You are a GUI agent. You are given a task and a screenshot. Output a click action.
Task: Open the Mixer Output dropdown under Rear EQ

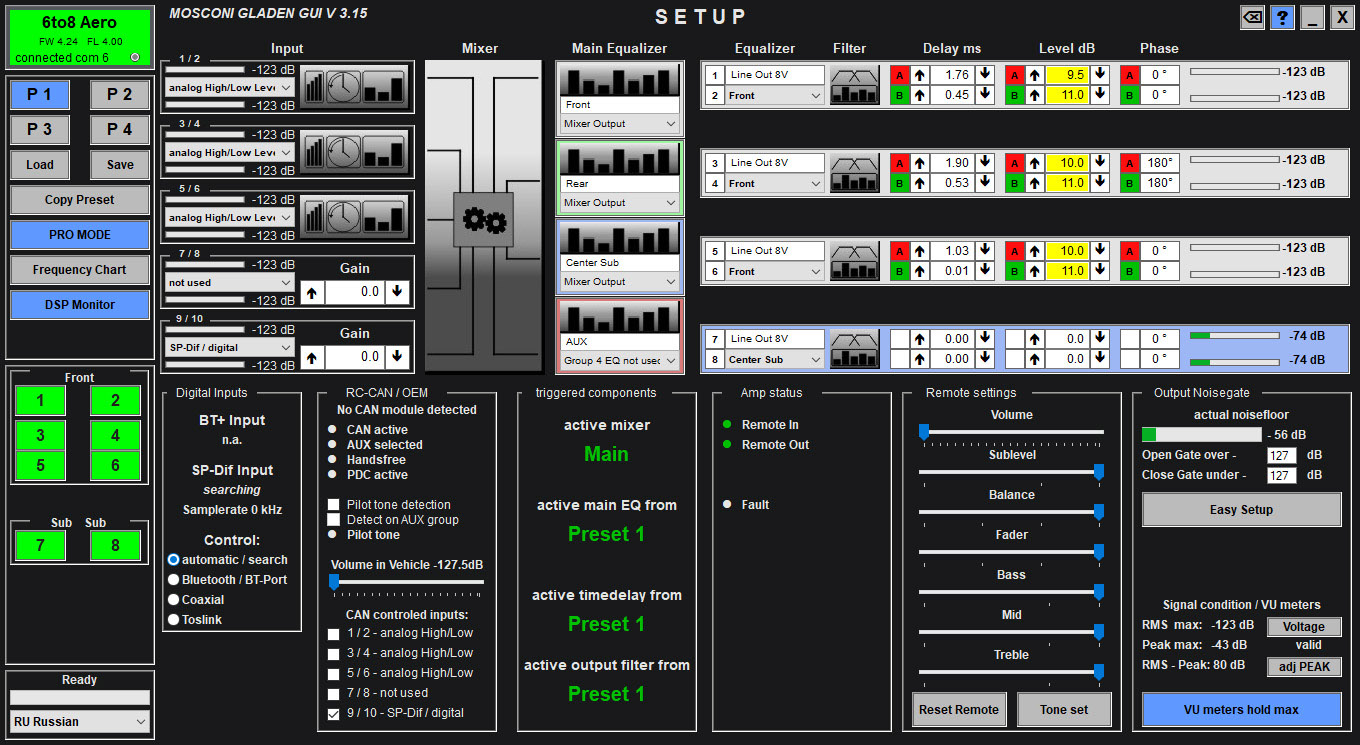[619, 203]
